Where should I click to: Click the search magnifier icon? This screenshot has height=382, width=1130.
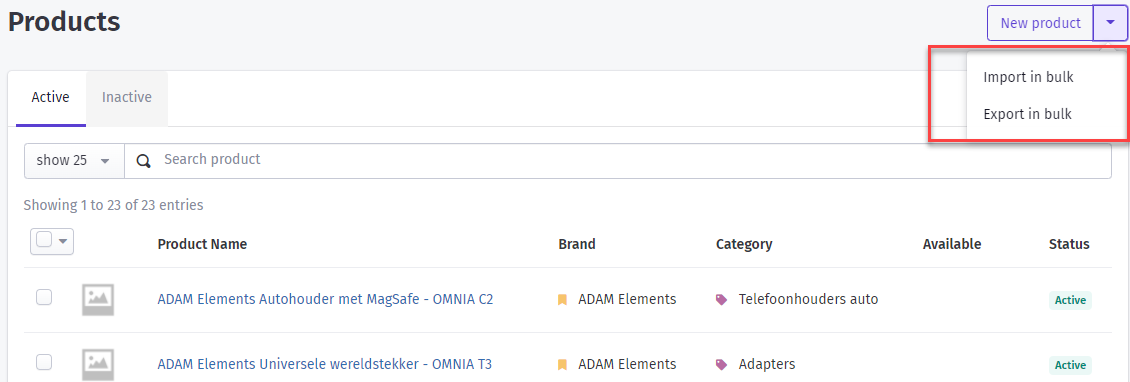tap(144, 161)
